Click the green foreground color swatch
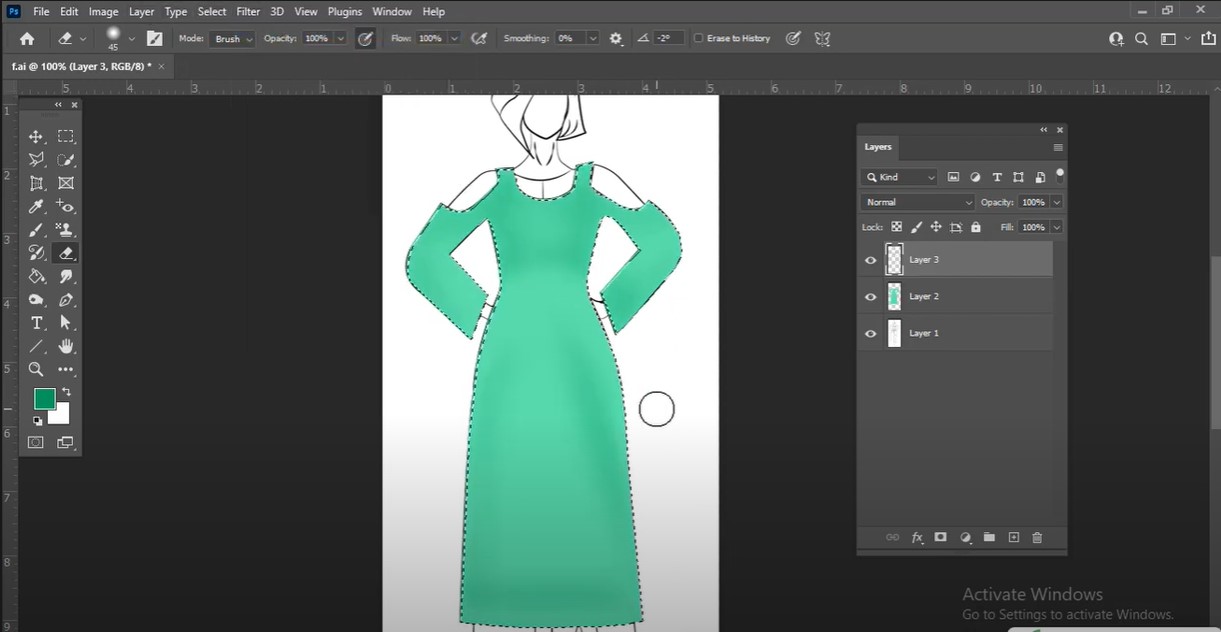This screenshot has height=632, width=1221. (x=44, y=399)
